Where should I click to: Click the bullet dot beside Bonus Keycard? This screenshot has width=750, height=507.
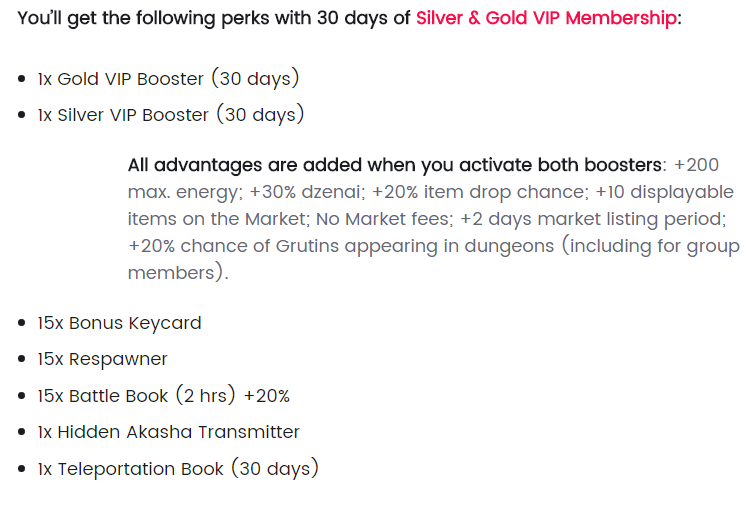(22, 323)
